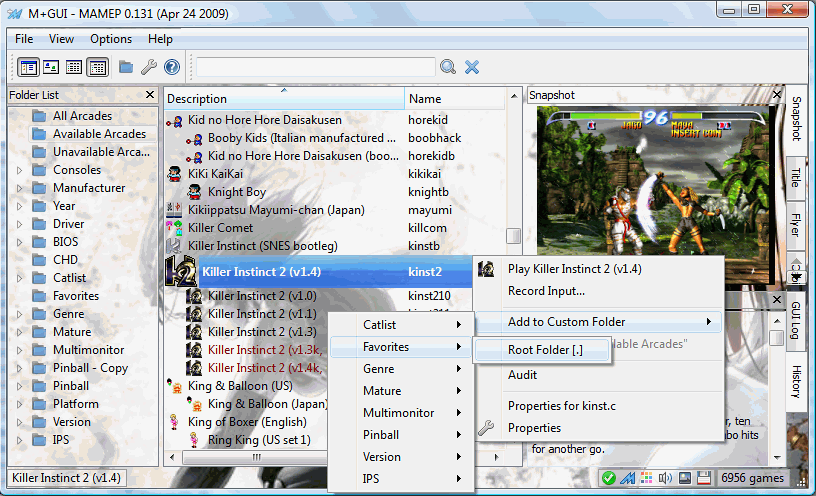This screenshot has width=816, height=496.
Task: Switch to the Flyer side tab
Action: [x=795, y=225]
